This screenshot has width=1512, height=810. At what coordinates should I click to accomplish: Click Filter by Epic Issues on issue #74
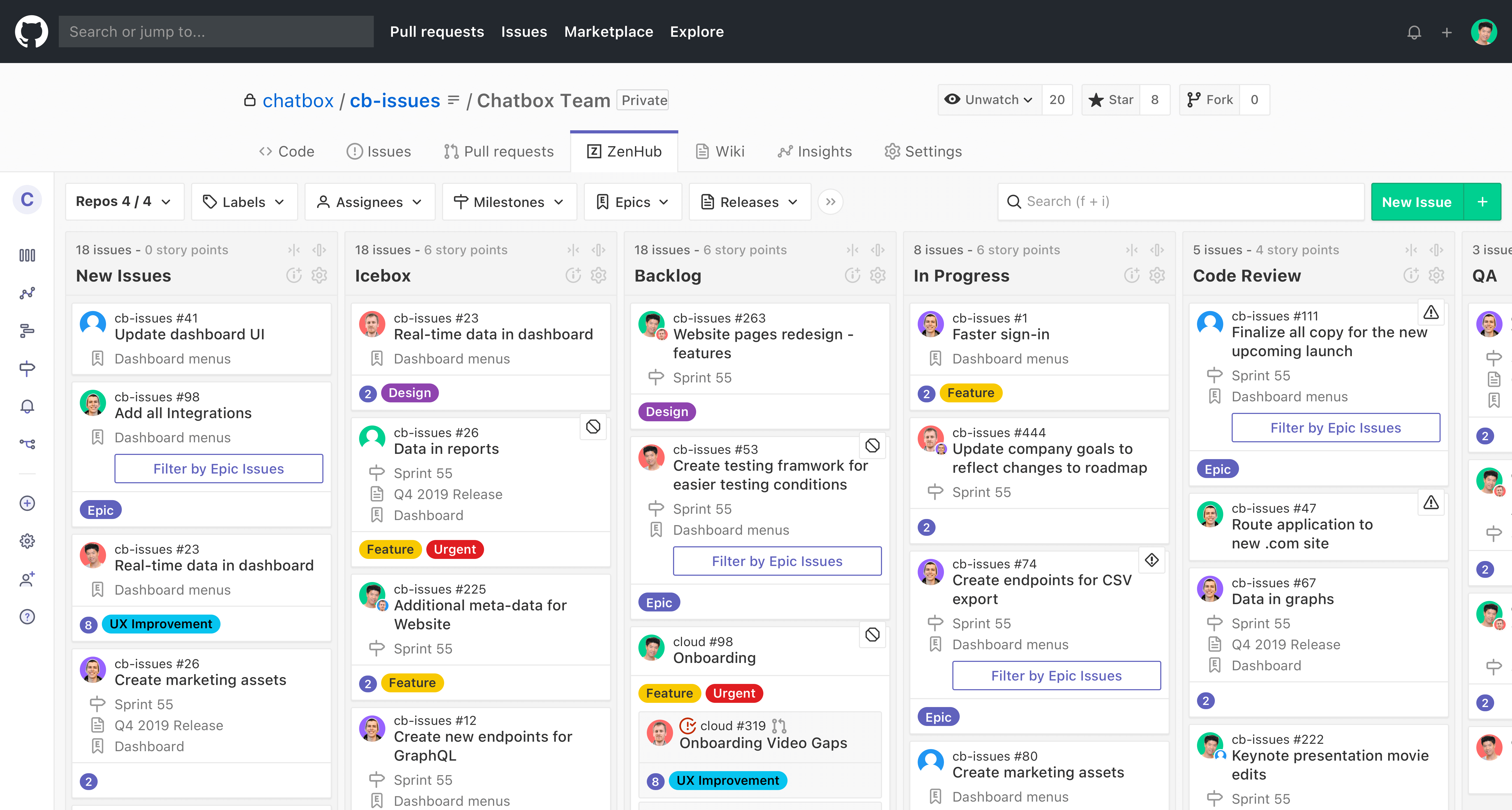[1057, 676]
